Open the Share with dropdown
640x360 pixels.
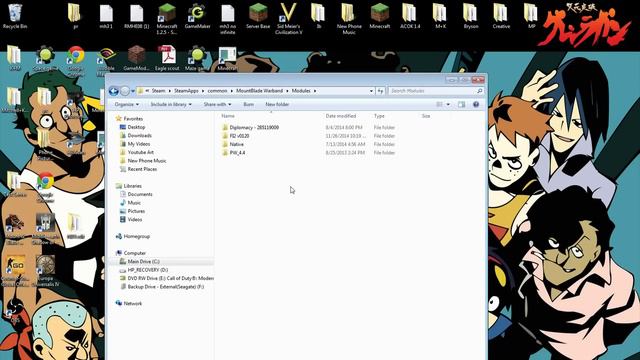click(218, 104)
